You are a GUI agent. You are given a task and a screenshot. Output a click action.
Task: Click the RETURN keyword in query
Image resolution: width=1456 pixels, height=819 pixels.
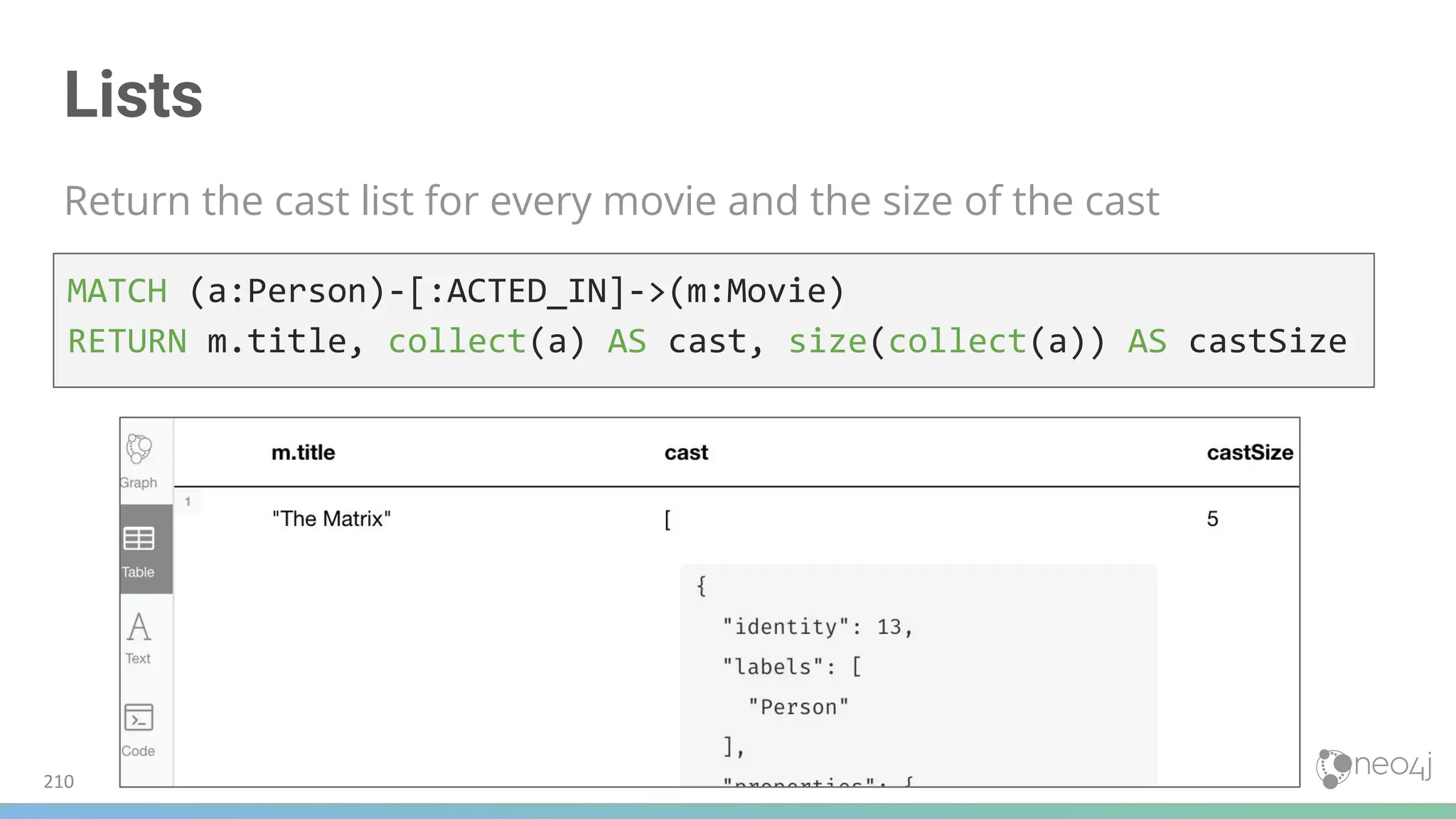(127, 341)
